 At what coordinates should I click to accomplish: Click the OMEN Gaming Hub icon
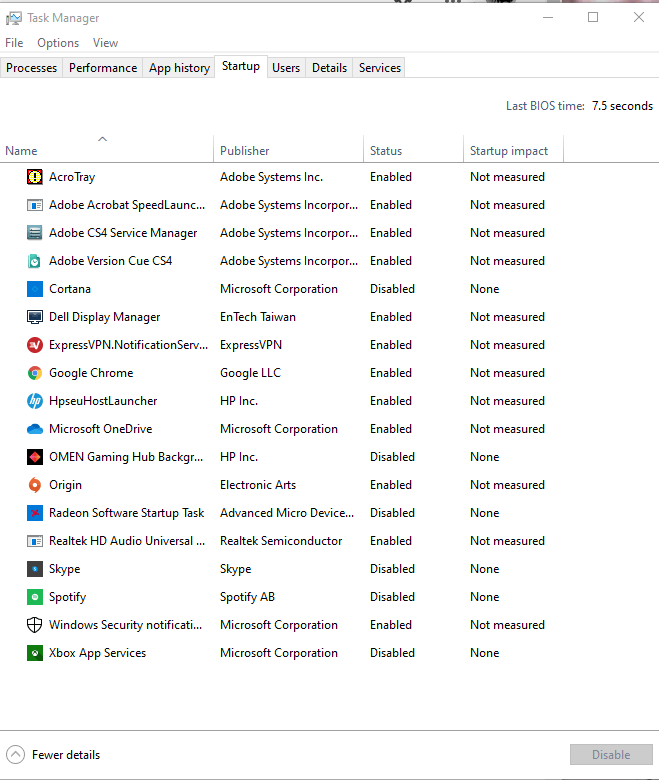[x=34, y=457]
